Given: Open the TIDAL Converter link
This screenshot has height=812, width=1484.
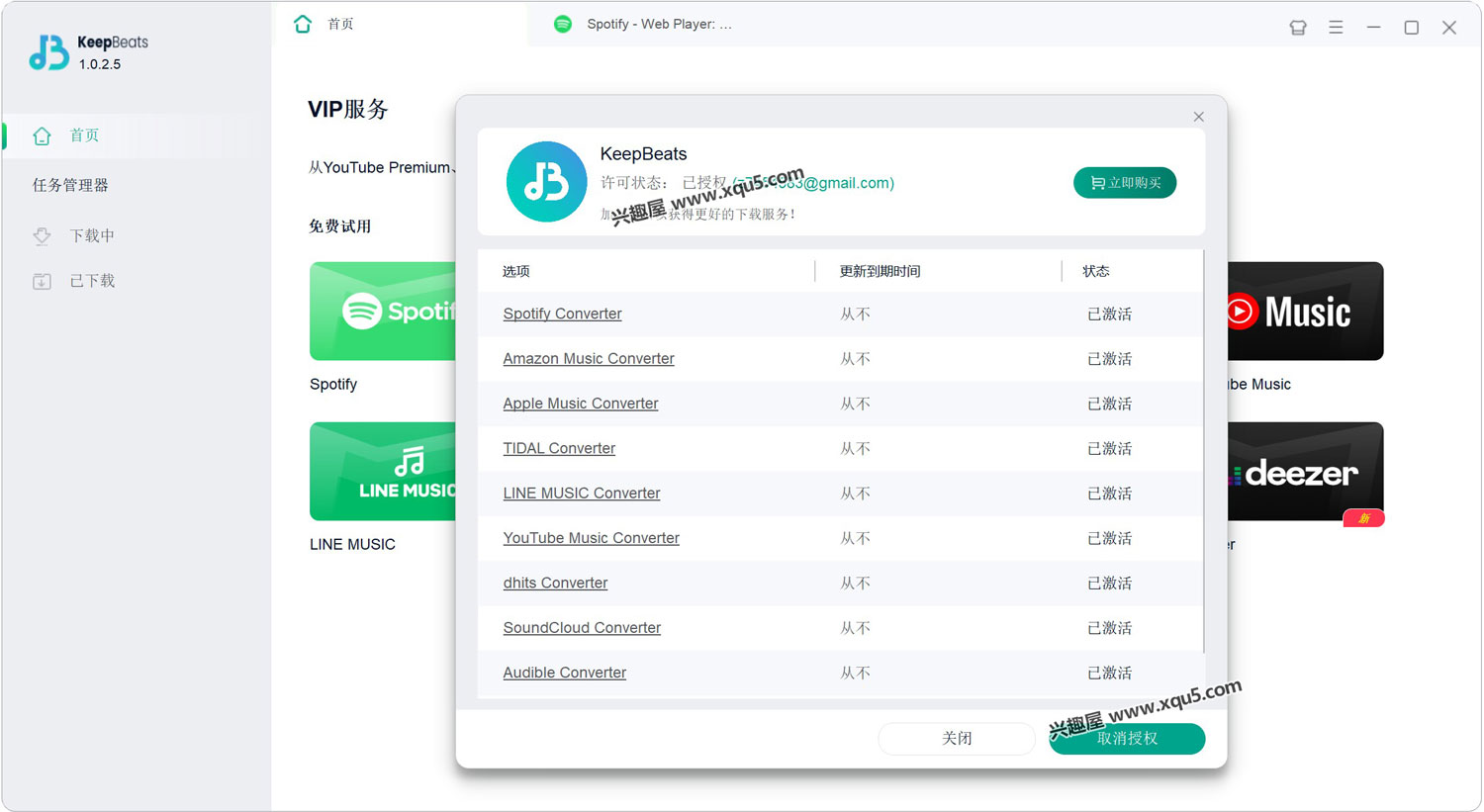Looking at the screenshot, I should [x=559, y=448].
